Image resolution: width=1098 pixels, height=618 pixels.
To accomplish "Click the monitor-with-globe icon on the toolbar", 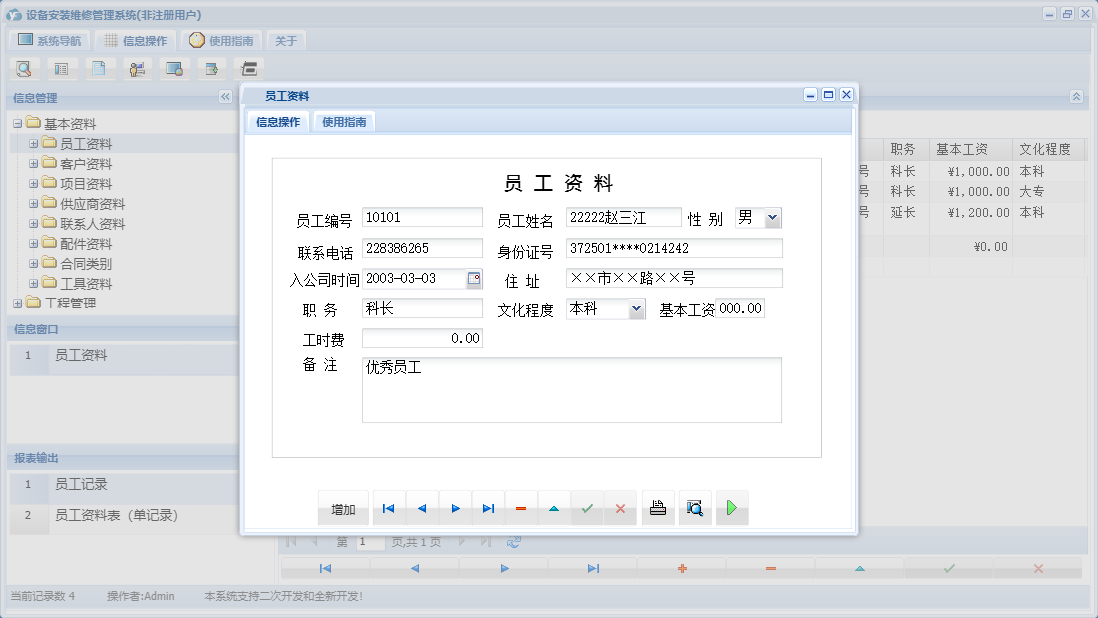I will [x=174, y=68].
